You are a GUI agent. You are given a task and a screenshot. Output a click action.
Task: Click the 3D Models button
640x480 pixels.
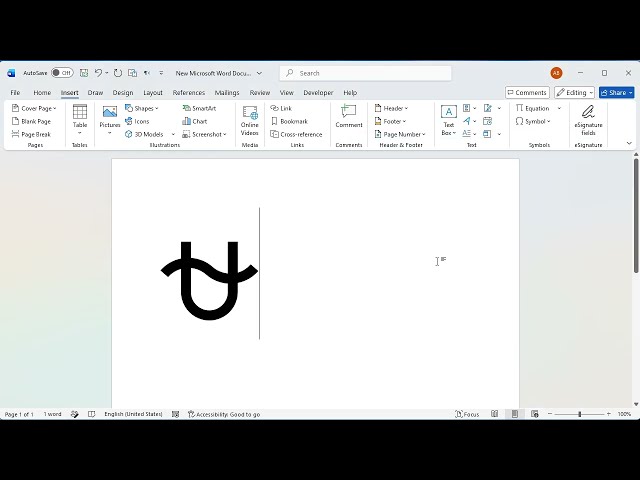(x=144, y=134)
